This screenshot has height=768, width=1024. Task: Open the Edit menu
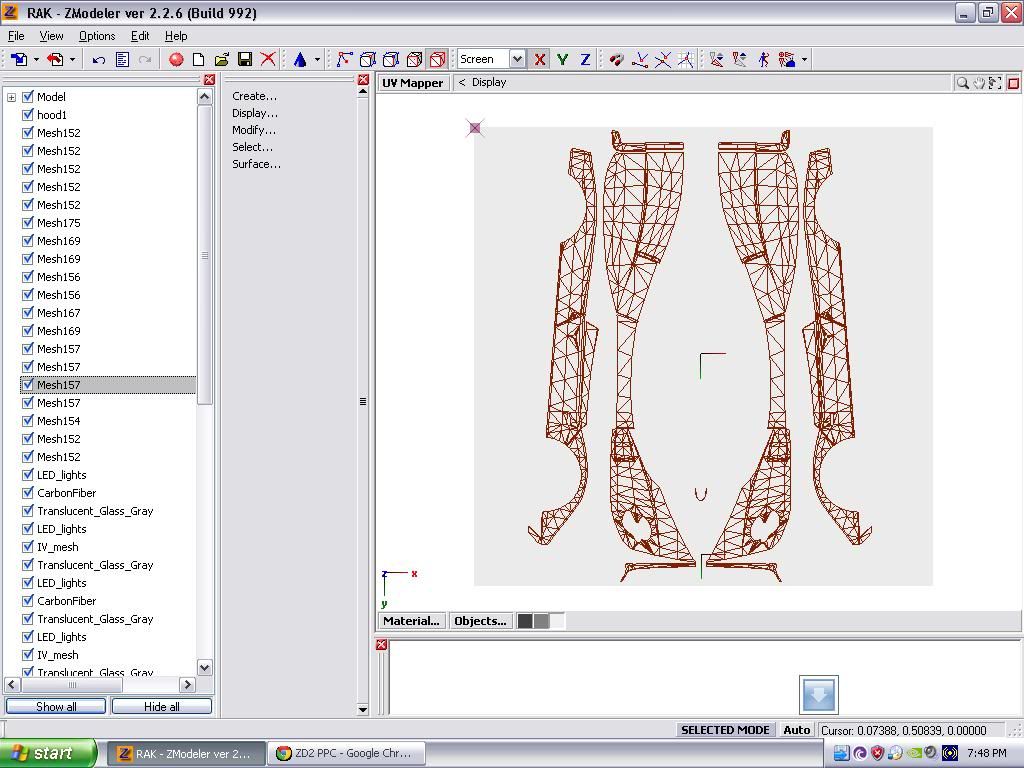pyautogui.click(x=140, y=36)
